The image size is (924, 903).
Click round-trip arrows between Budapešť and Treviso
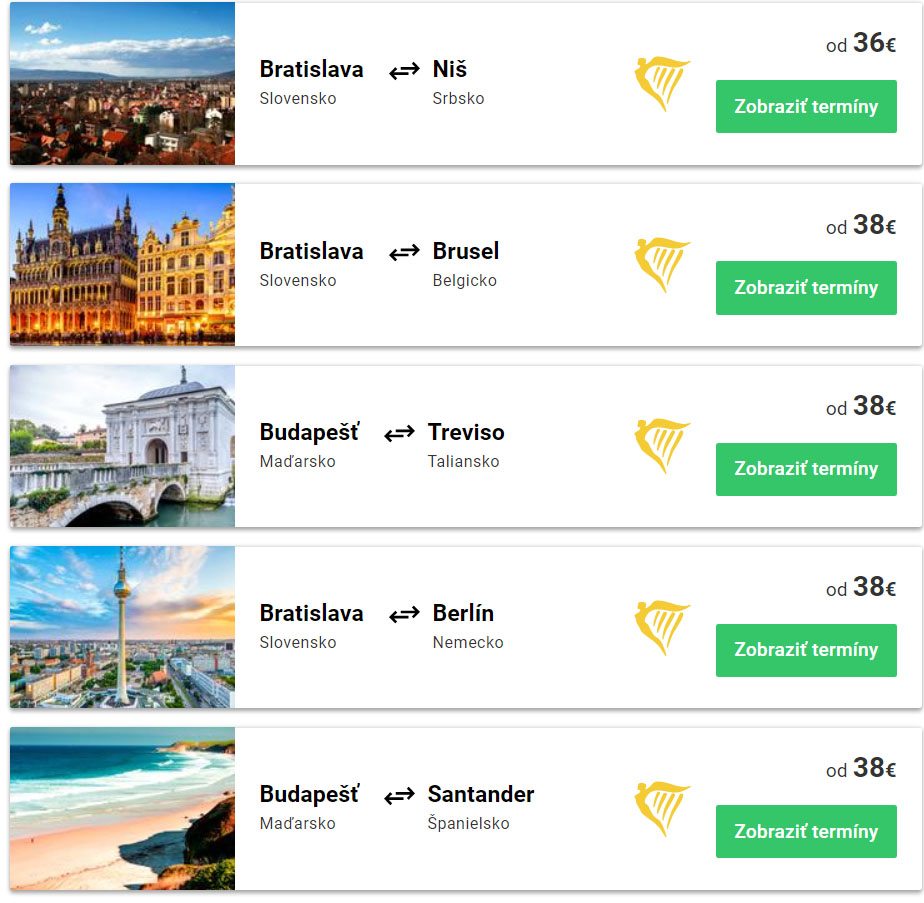point(399,433)
